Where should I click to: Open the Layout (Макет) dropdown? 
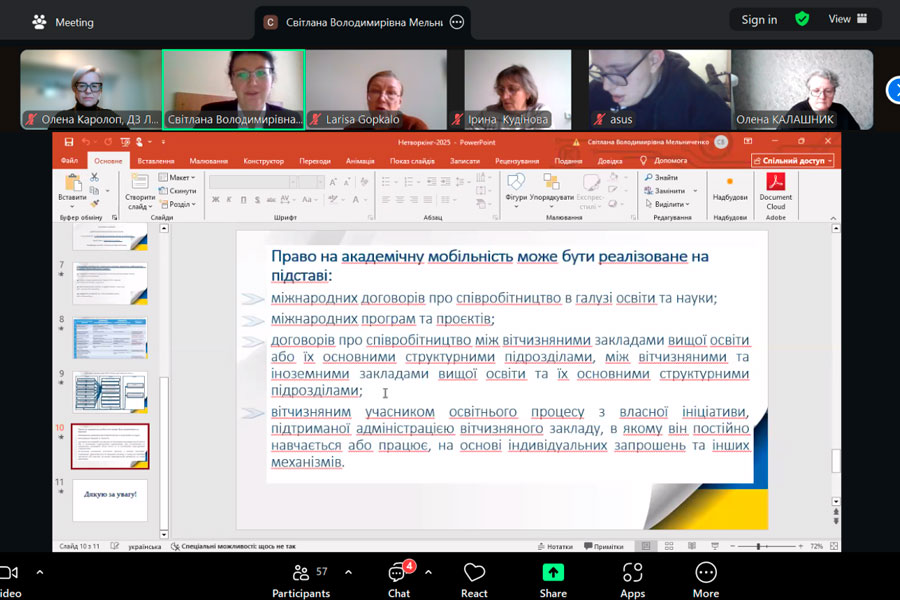(x=177, y=177)
